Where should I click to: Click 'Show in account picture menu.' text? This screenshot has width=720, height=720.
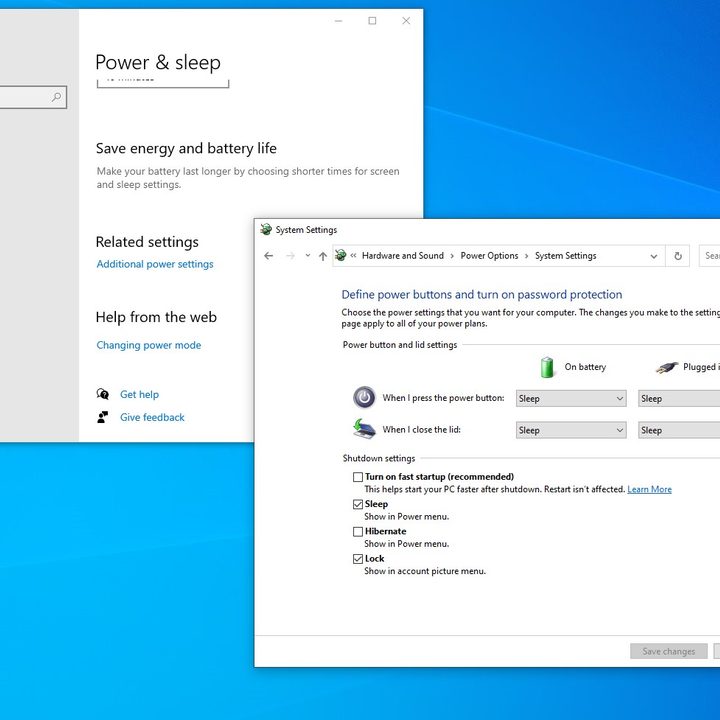click(425, 571)
